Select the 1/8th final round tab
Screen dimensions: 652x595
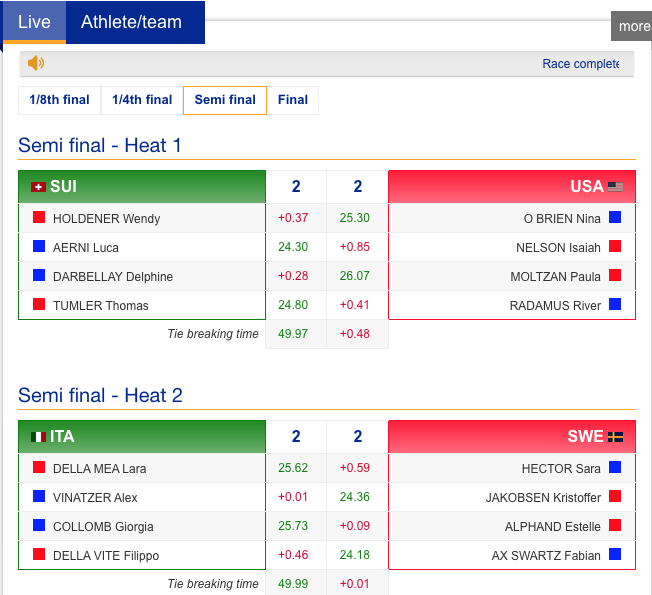point(59,100)
